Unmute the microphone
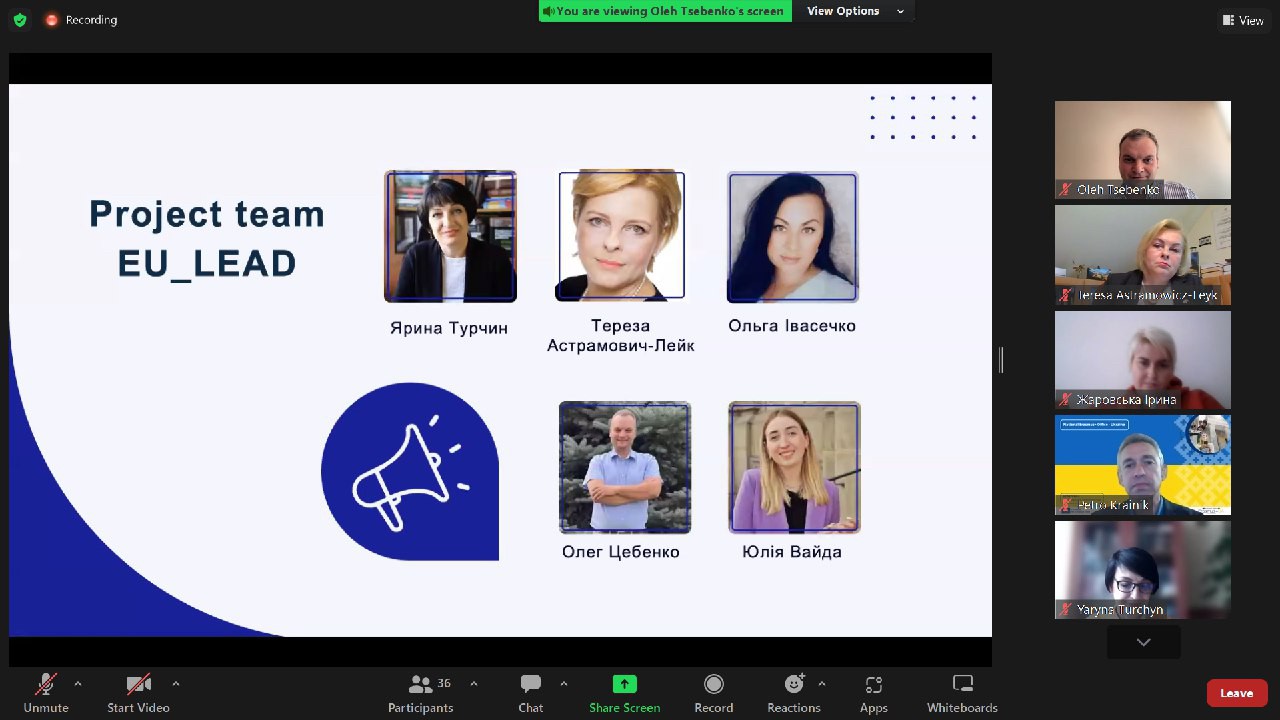Screen dimensions: 1280x720 tap(46, 693)
